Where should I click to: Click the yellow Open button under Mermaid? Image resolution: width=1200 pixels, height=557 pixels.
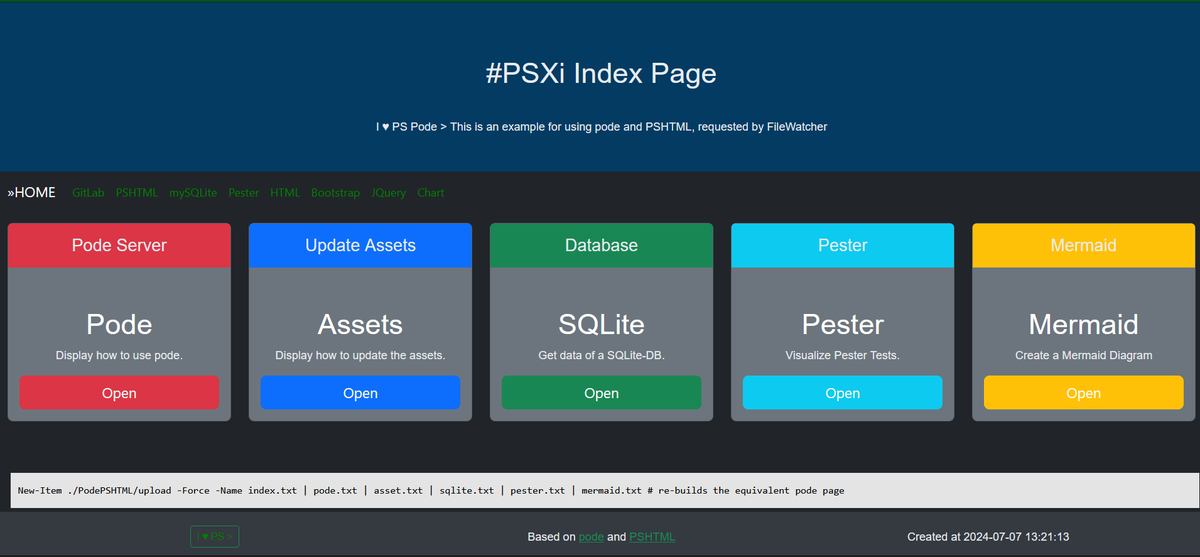point(1083,393)
